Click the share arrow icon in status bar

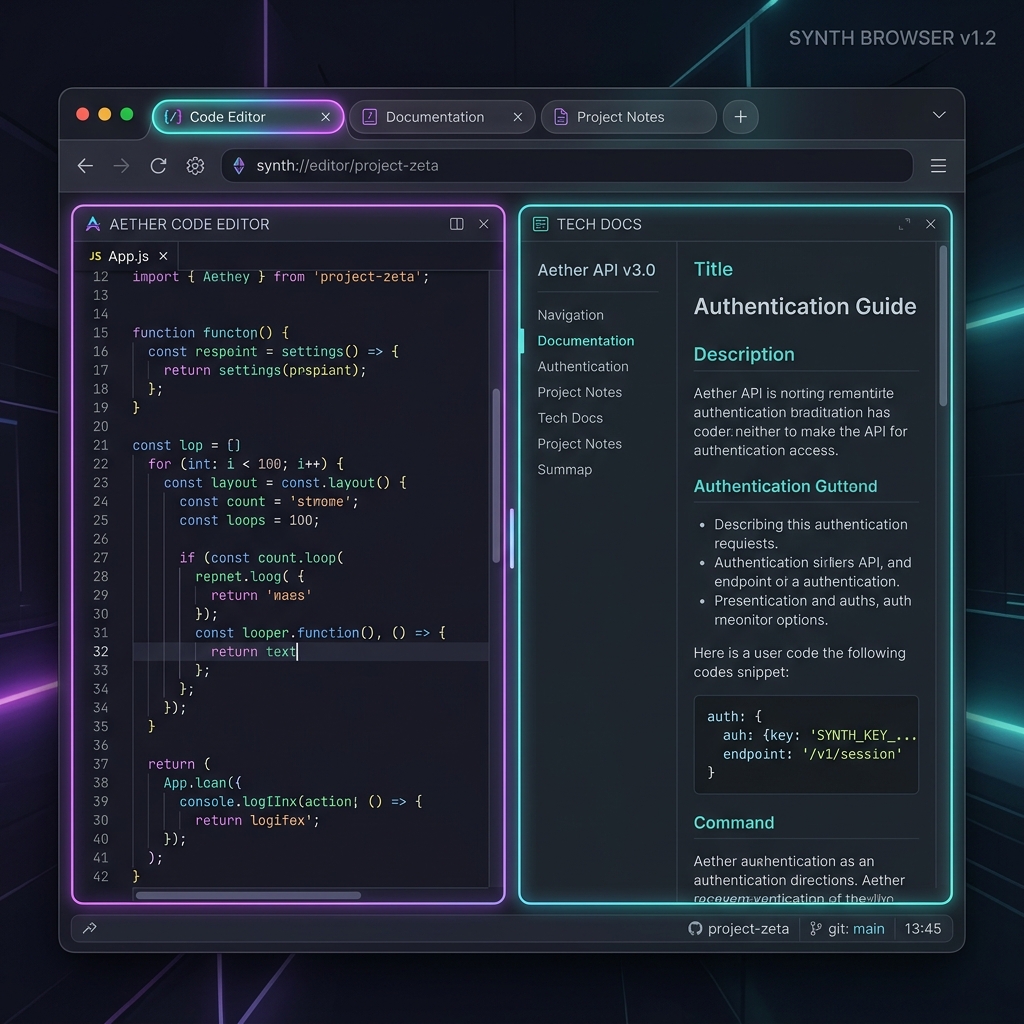(89, 928)
